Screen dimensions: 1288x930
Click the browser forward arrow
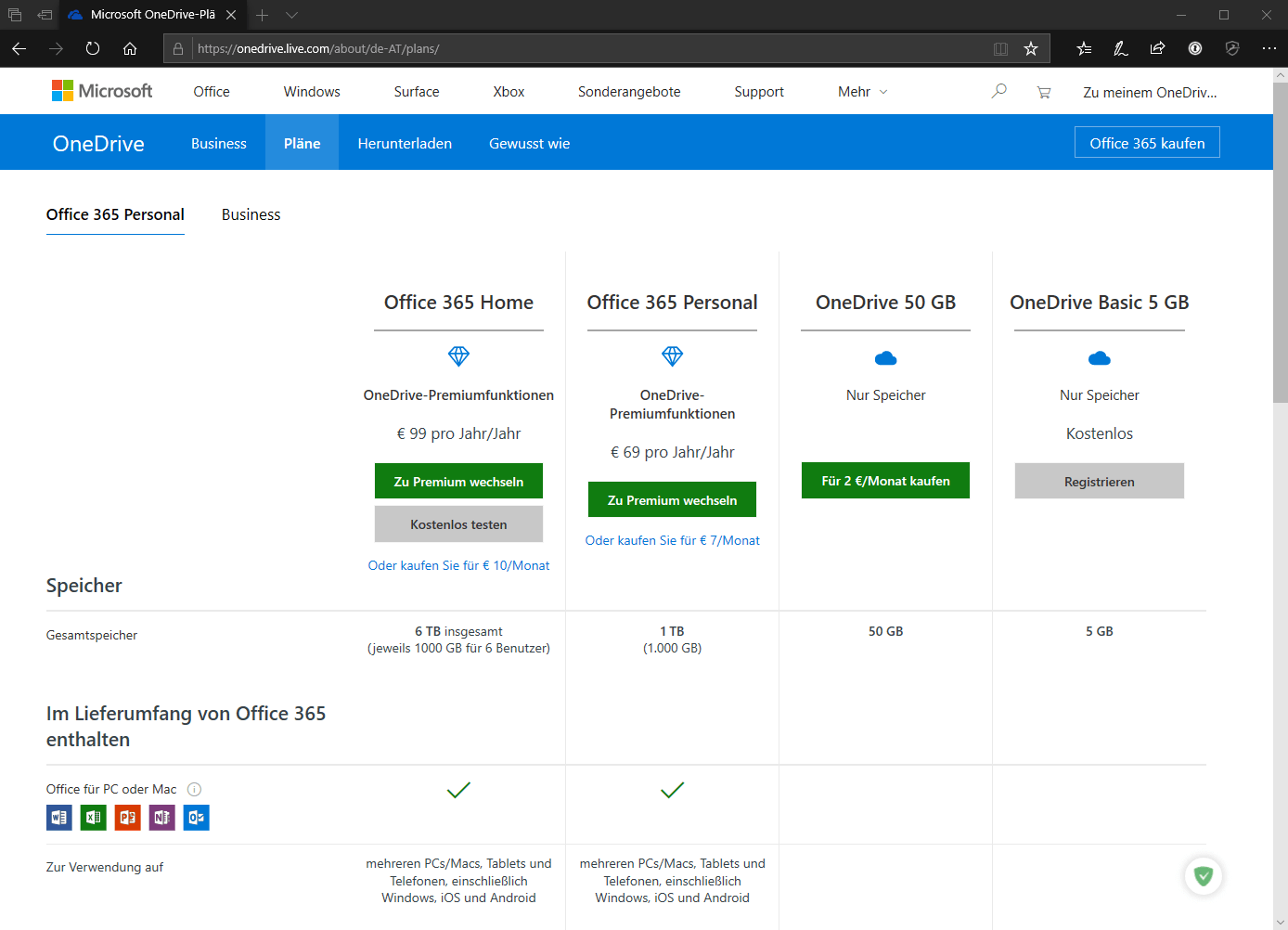(x=56, y=48)
